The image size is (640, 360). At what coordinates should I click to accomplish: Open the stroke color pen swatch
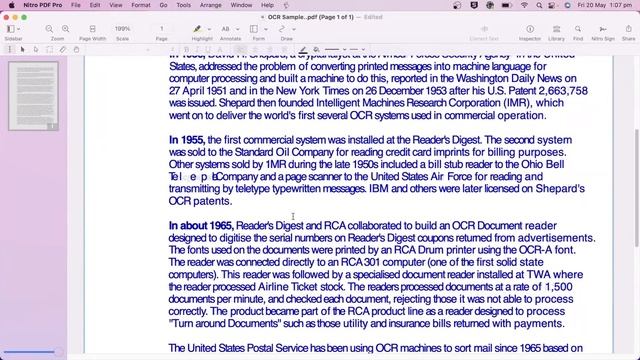(x=303, y=49)
